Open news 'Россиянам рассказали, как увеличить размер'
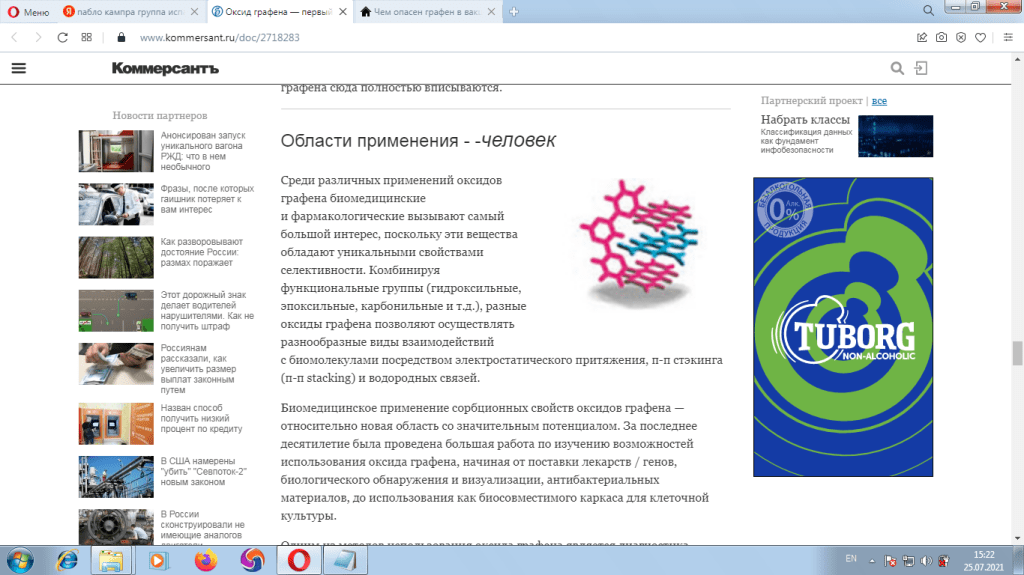Screen dimensions: 1024x575 pos(199,369)
